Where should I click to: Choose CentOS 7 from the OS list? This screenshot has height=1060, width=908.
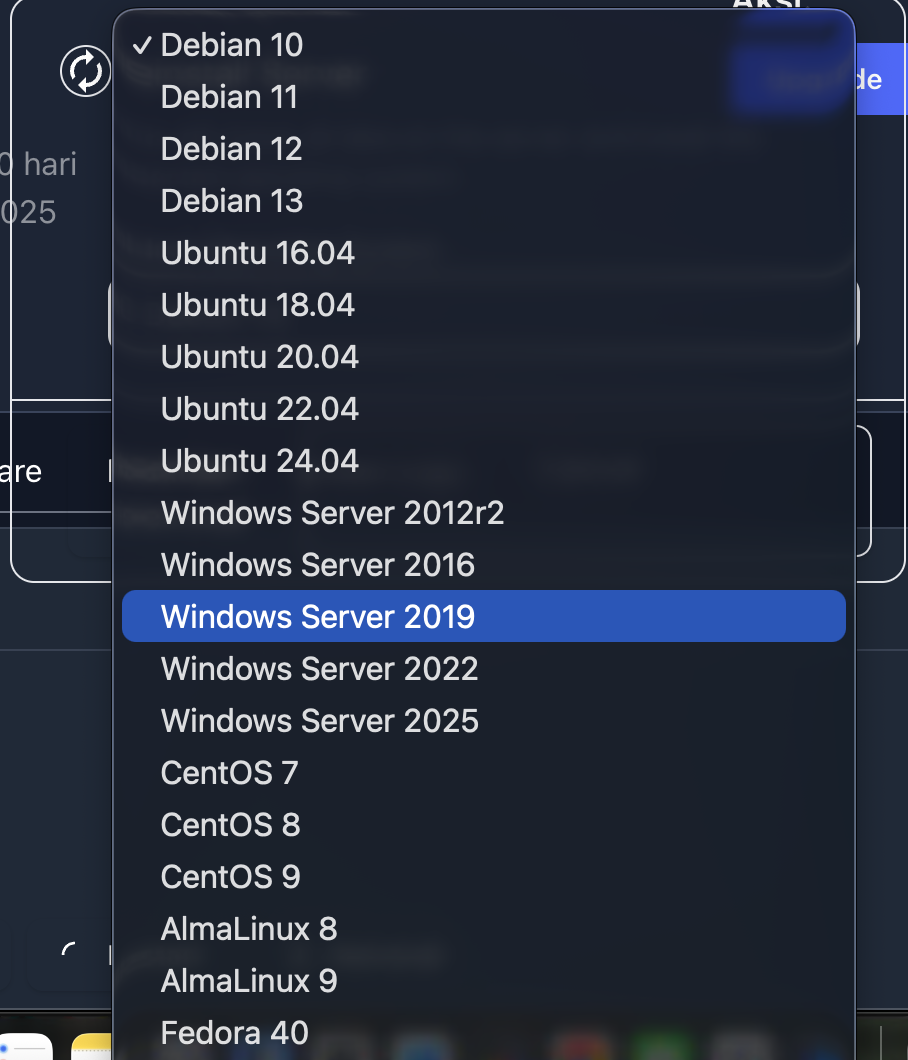(x=229, y=773)
